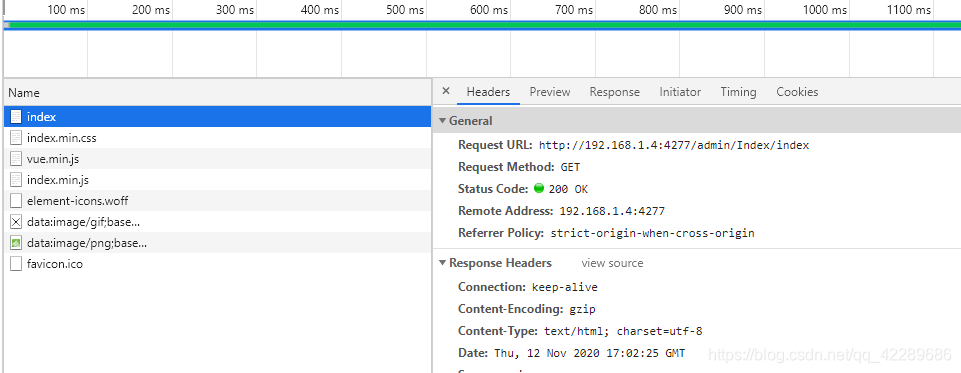The height and width of the screenshot is (373, 961).
Task: Click the script file icon beside vue.min.js
Action: (16, 159)
